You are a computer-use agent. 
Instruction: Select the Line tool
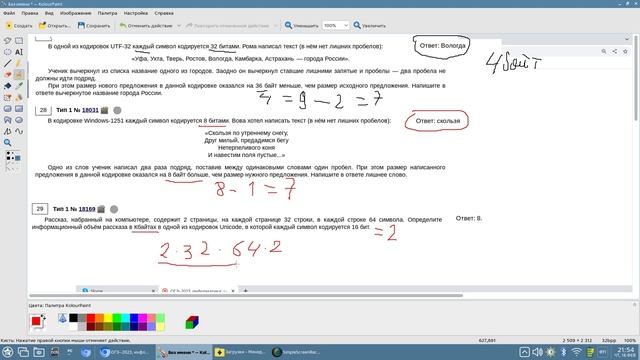pos(7,63)
